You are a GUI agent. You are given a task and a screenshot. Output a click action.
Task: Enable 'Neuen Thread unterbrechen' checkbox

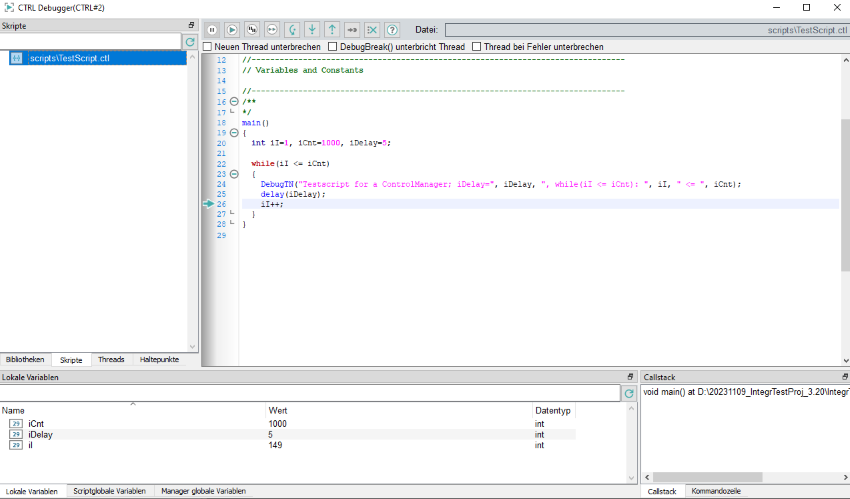(x=208, y=47)
